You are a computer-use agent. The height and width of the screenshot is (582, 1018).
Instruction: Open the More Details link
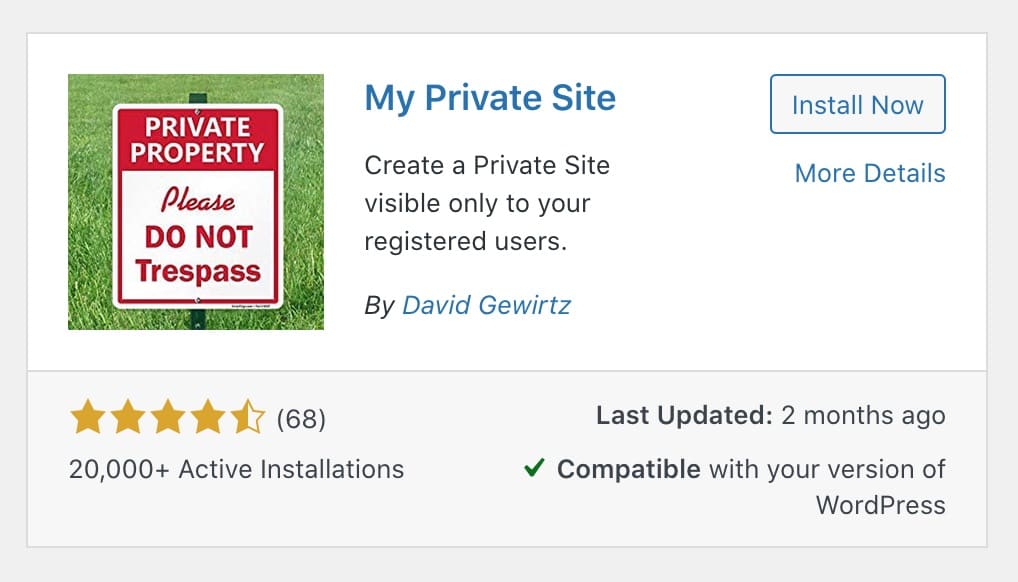pos(870,173)
